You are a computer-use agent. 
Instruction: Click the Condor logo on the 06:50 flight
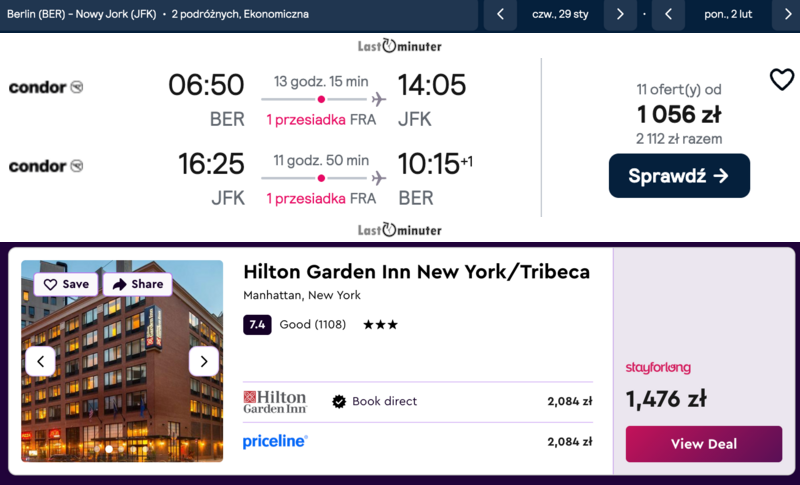tap(46, 87)
